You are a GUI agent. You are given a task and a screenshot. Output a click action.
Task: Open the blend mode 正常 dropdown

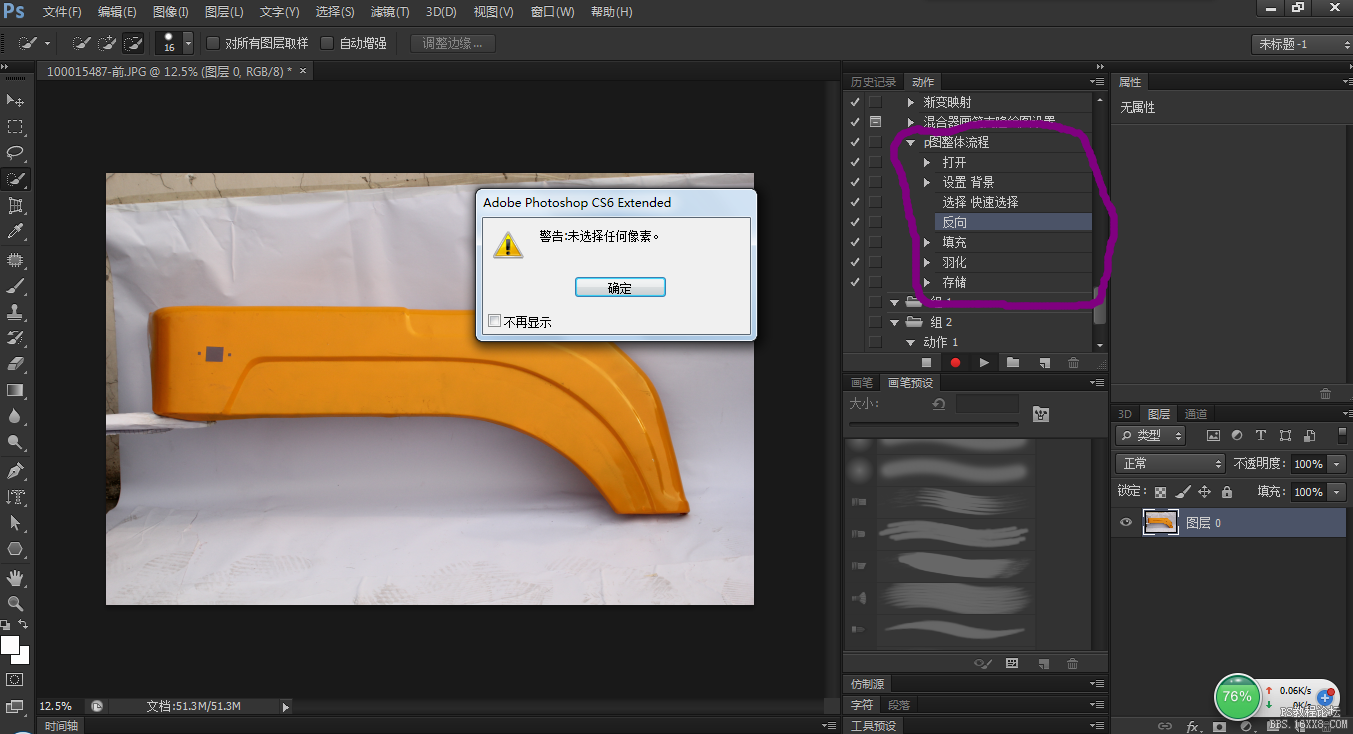tap(1170, 464)
